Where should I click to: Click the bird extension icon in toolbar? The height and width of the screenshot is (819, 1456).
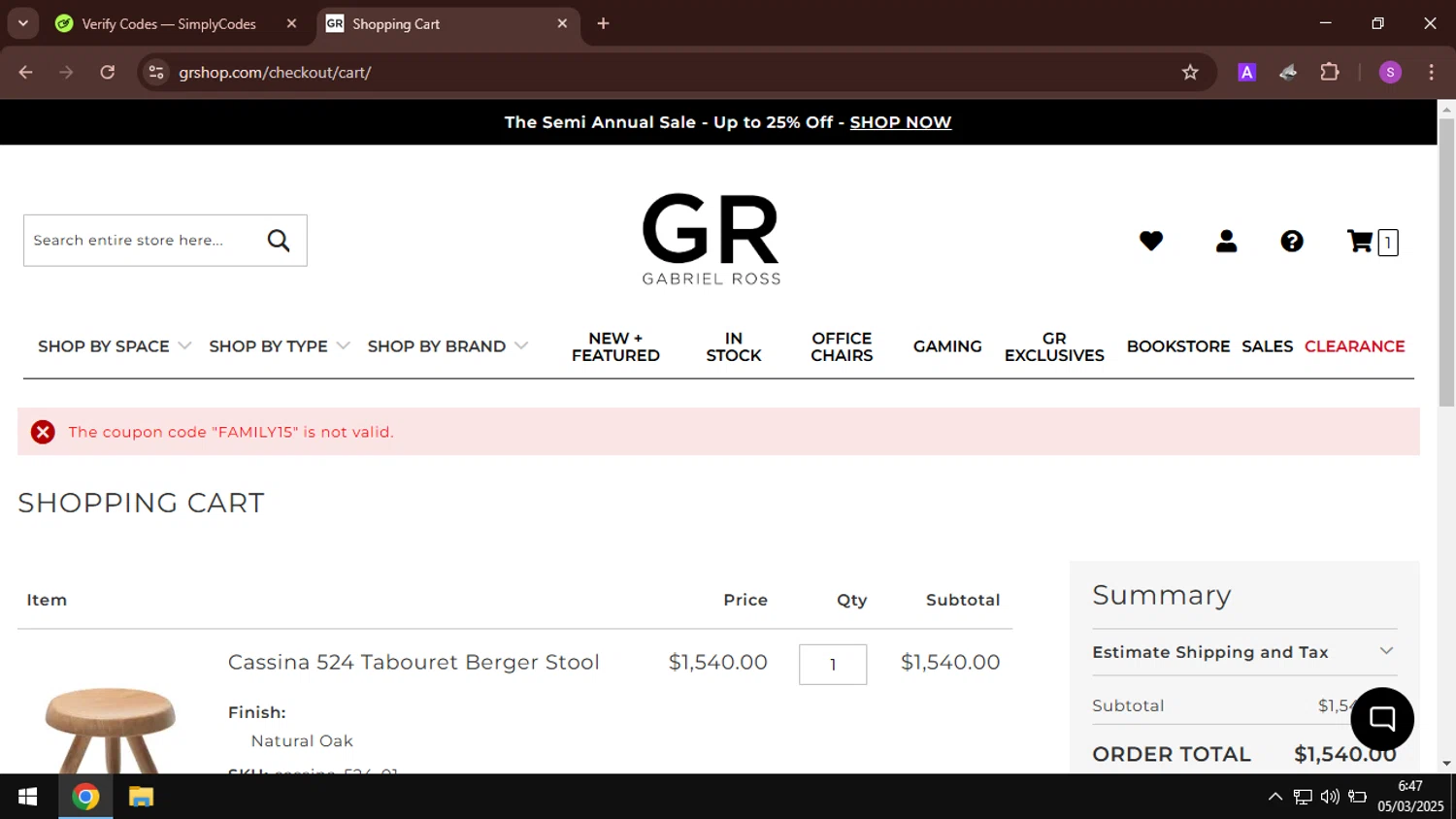[x=1288, y=72]
